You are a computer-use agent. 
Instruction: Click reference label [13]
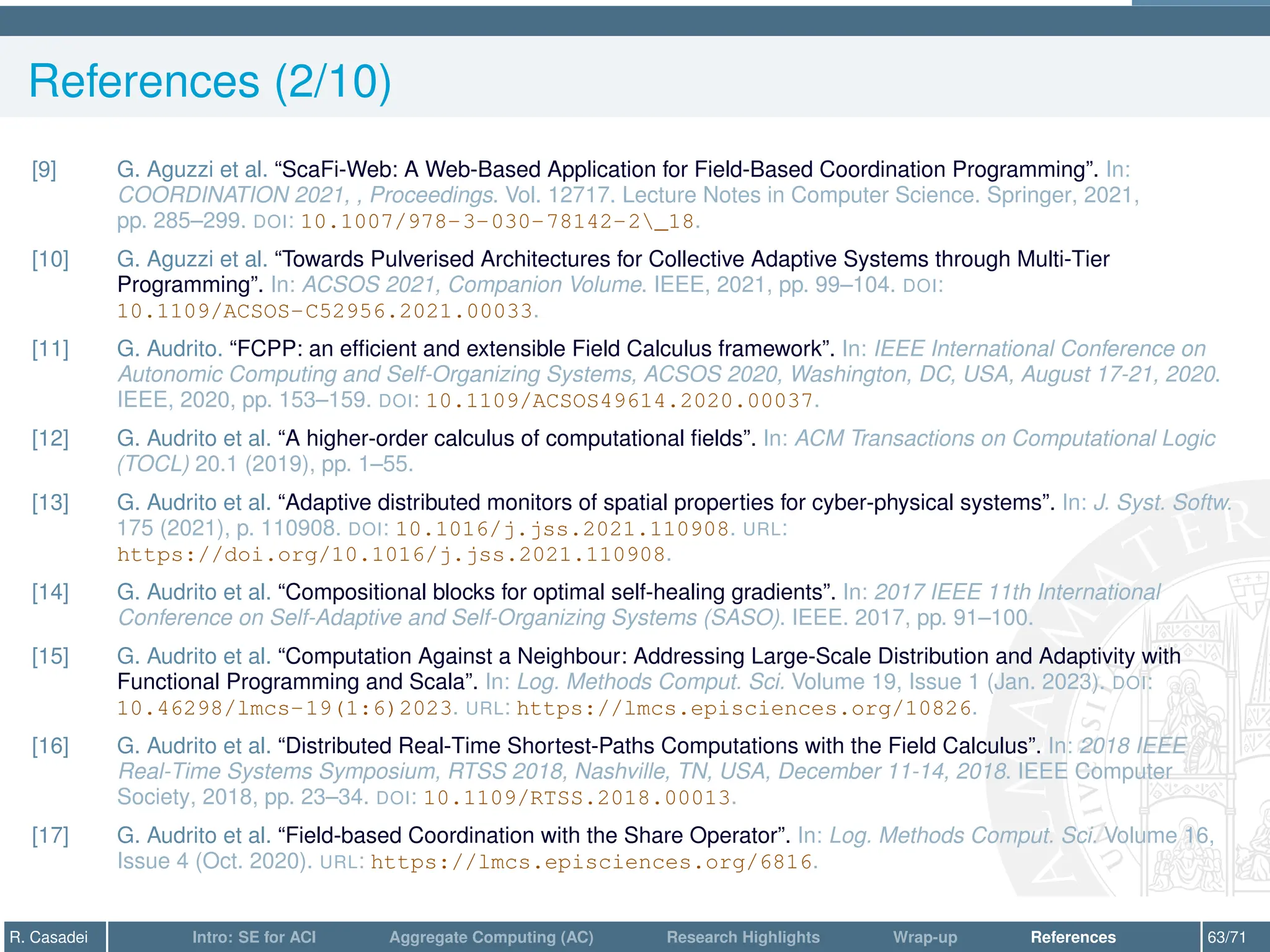pyautogui.click(x=50, y=502)
